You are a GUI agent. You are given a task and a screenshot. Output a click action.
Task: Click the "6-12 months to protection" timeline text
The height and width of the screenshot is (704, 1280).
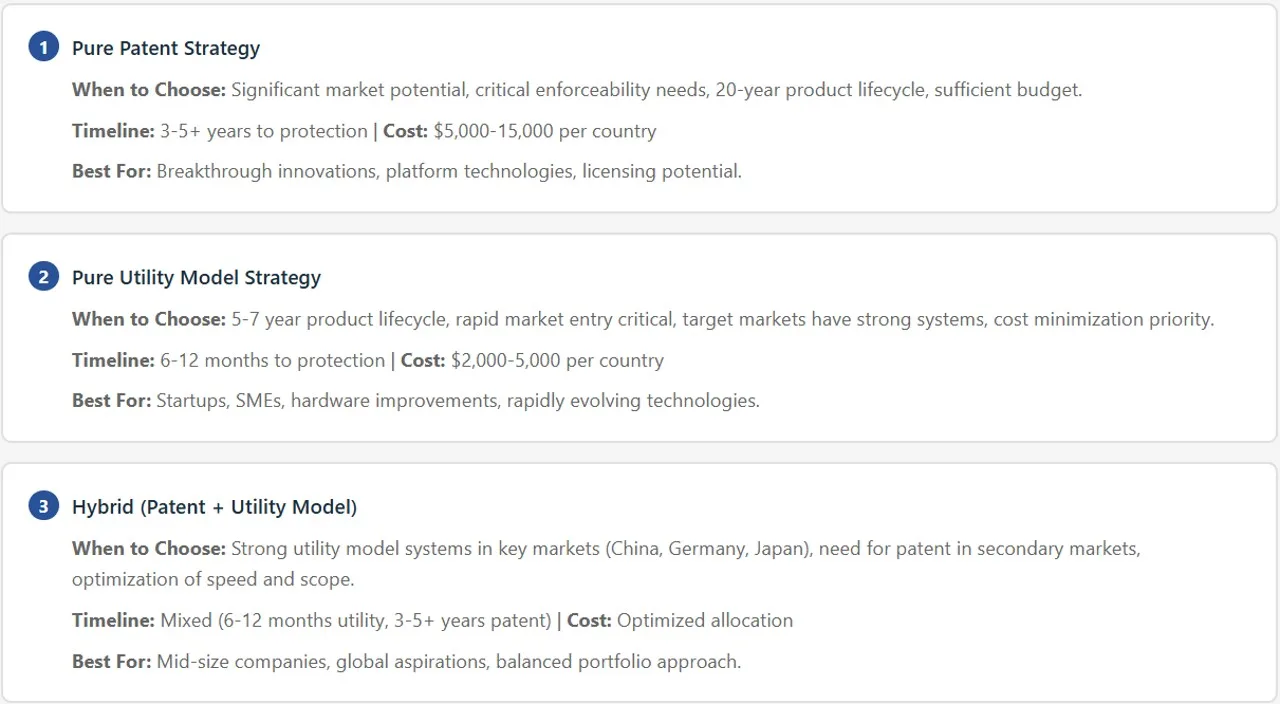click(x=272, y=361)
